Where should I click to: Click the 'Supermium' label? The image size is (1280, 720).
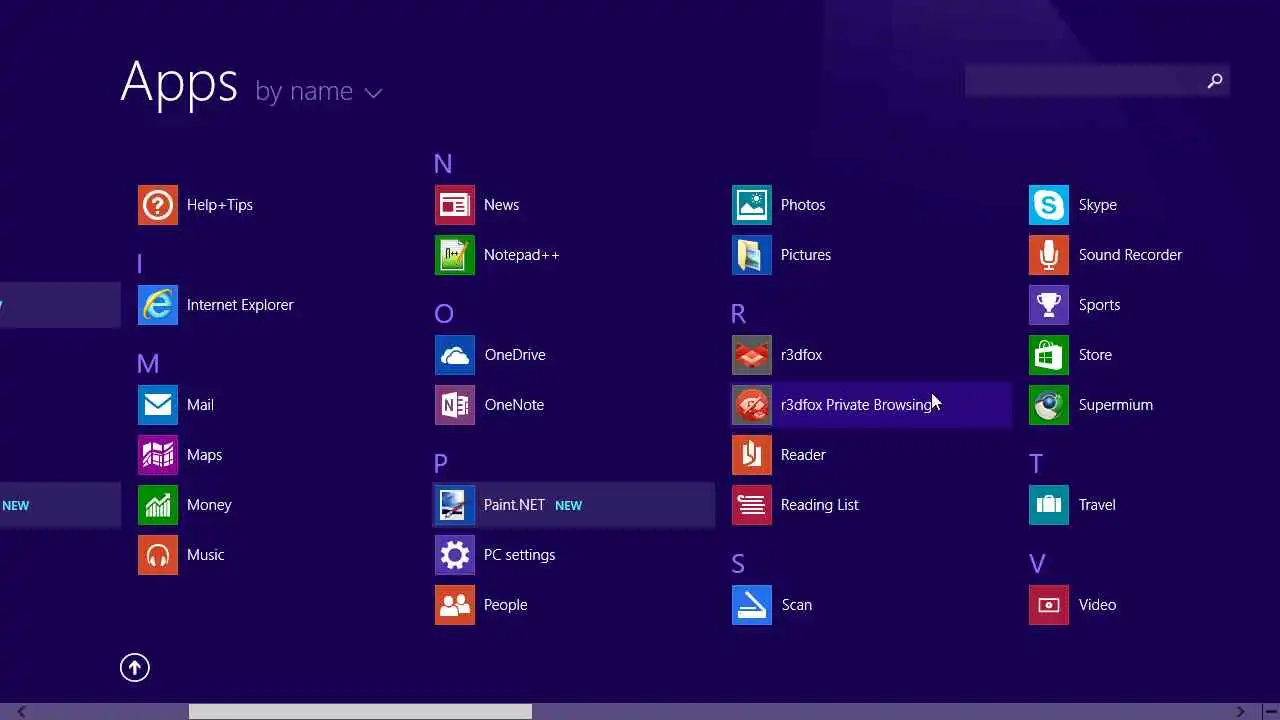(1116, 405)
